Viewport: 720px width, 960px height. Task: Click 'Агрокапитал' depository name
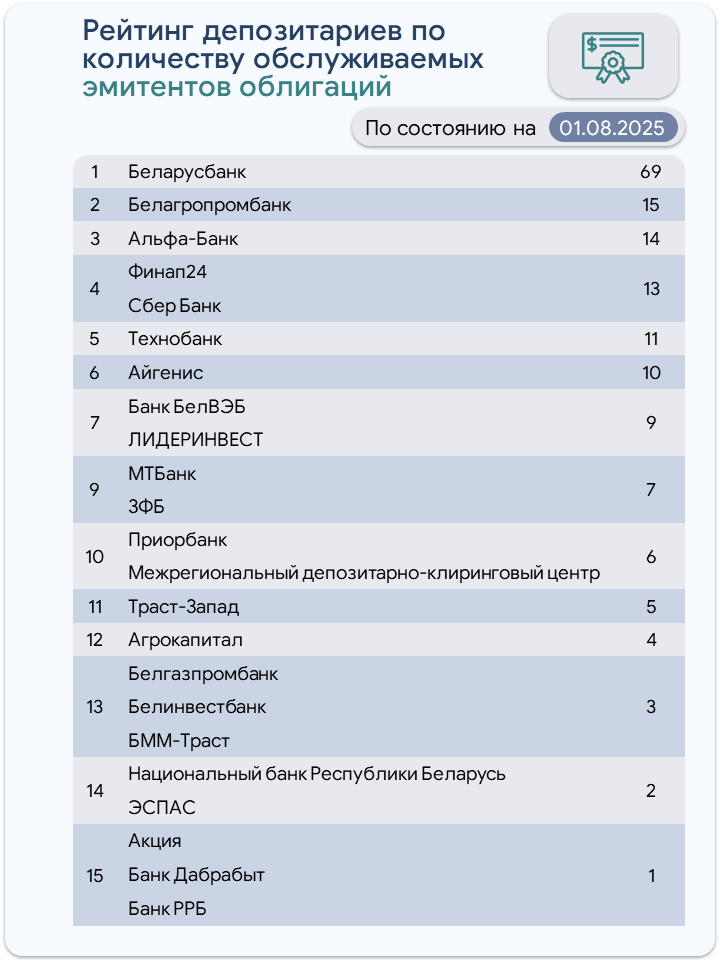[186, 640]
